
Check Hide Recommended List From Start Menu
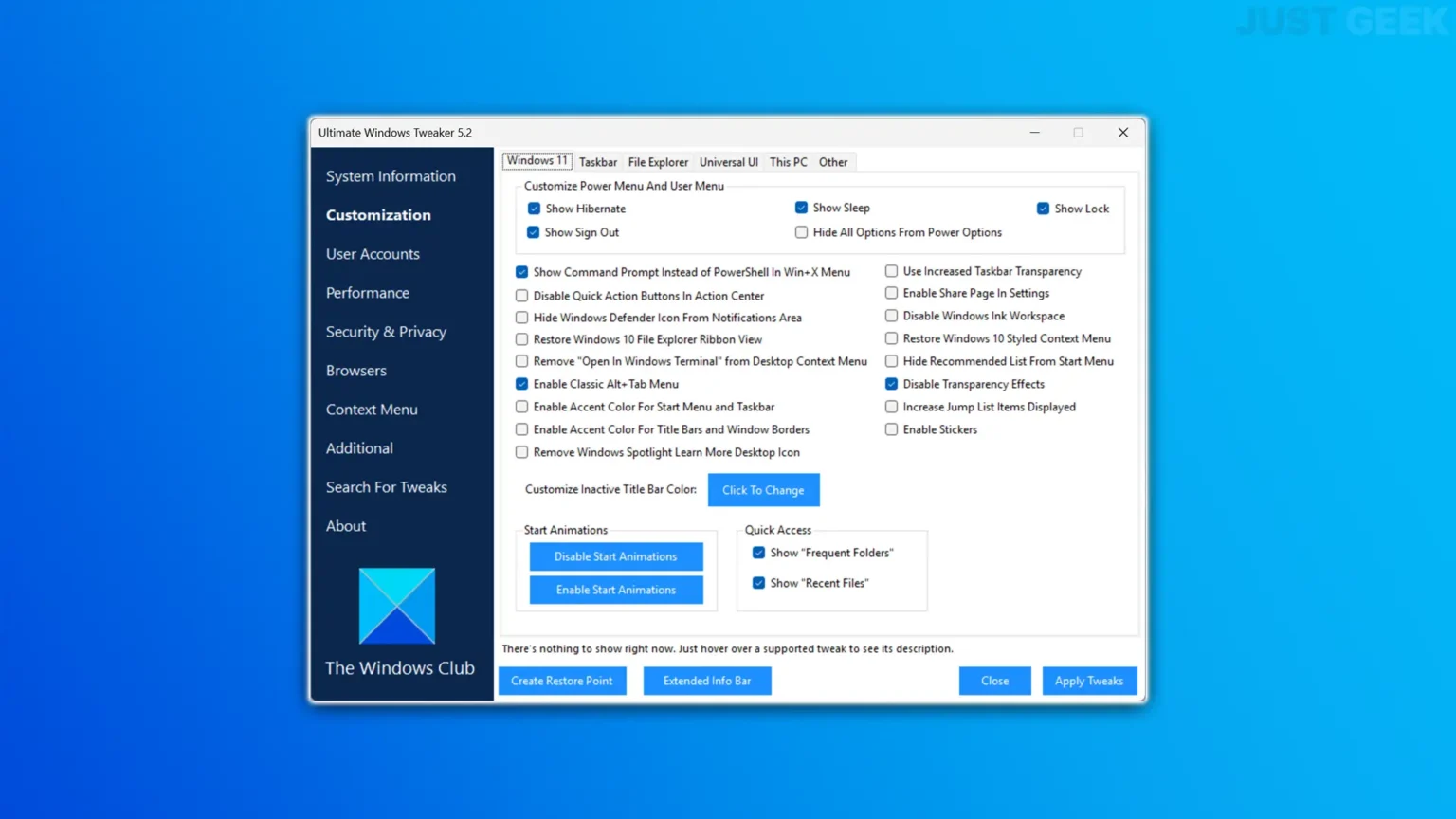[891, 361]
